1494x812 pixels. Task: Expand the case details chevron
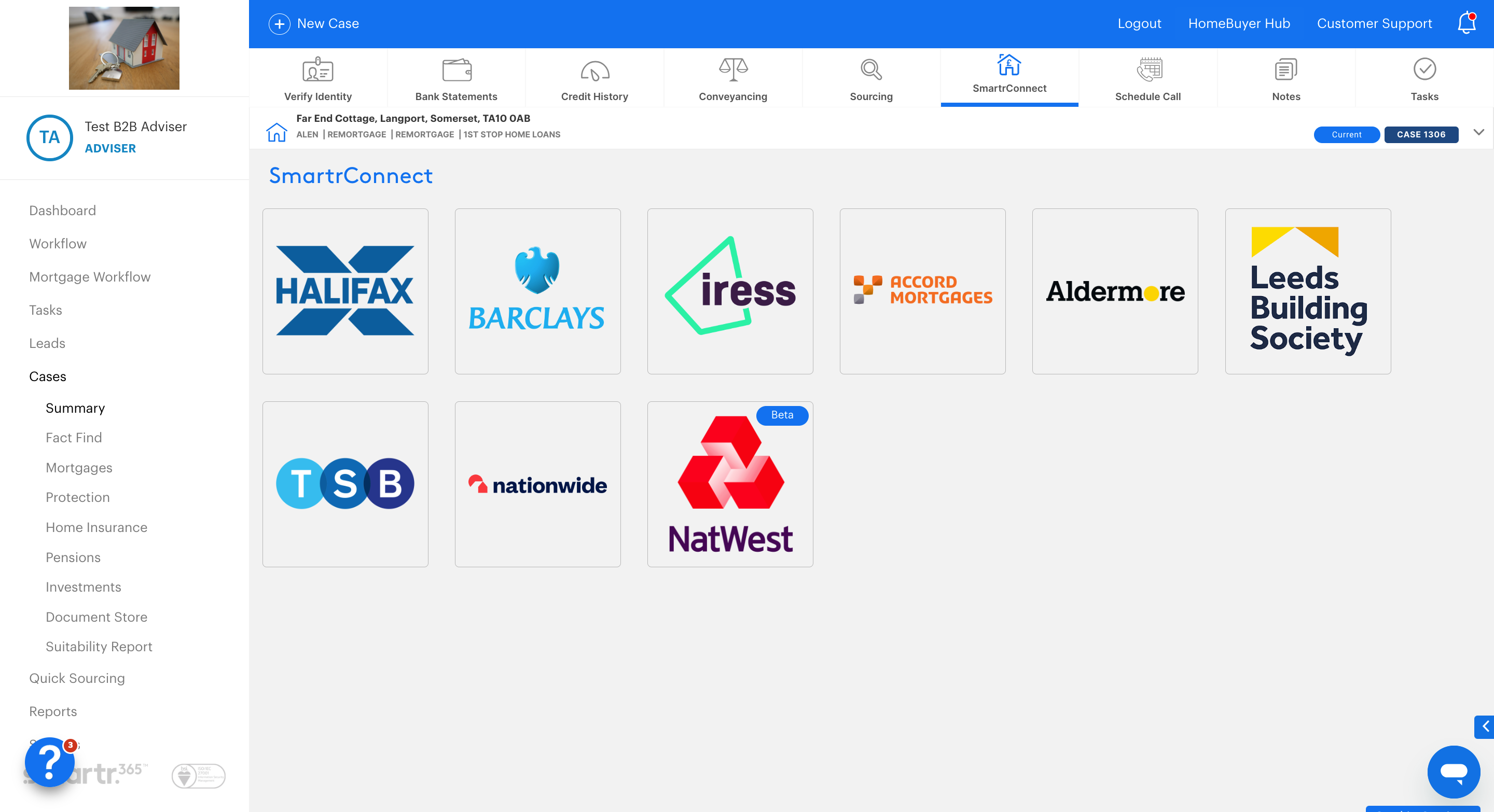pos(1478,133)
